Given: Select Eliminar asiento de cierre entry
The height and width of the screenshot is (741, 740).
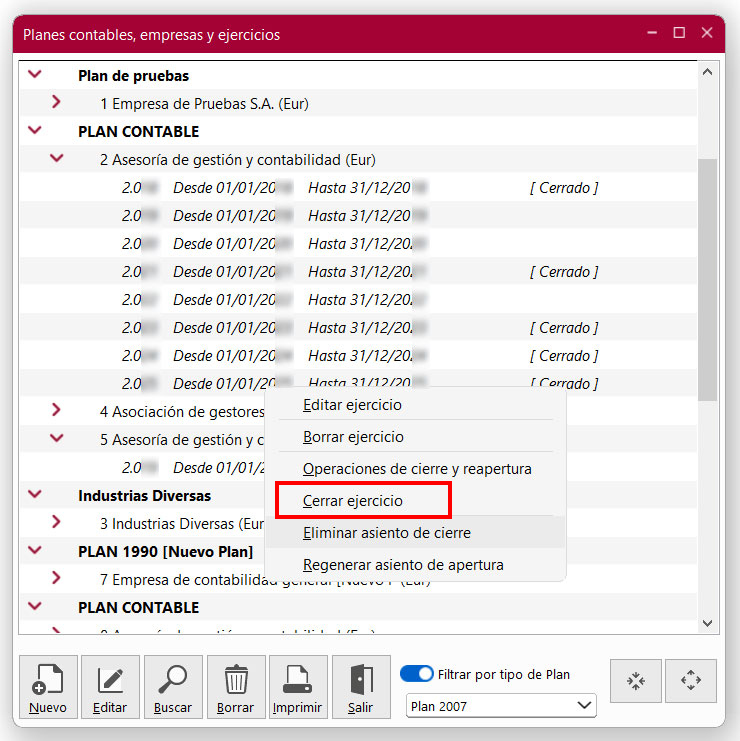Looking at the screenshot, I should (416, 533).
